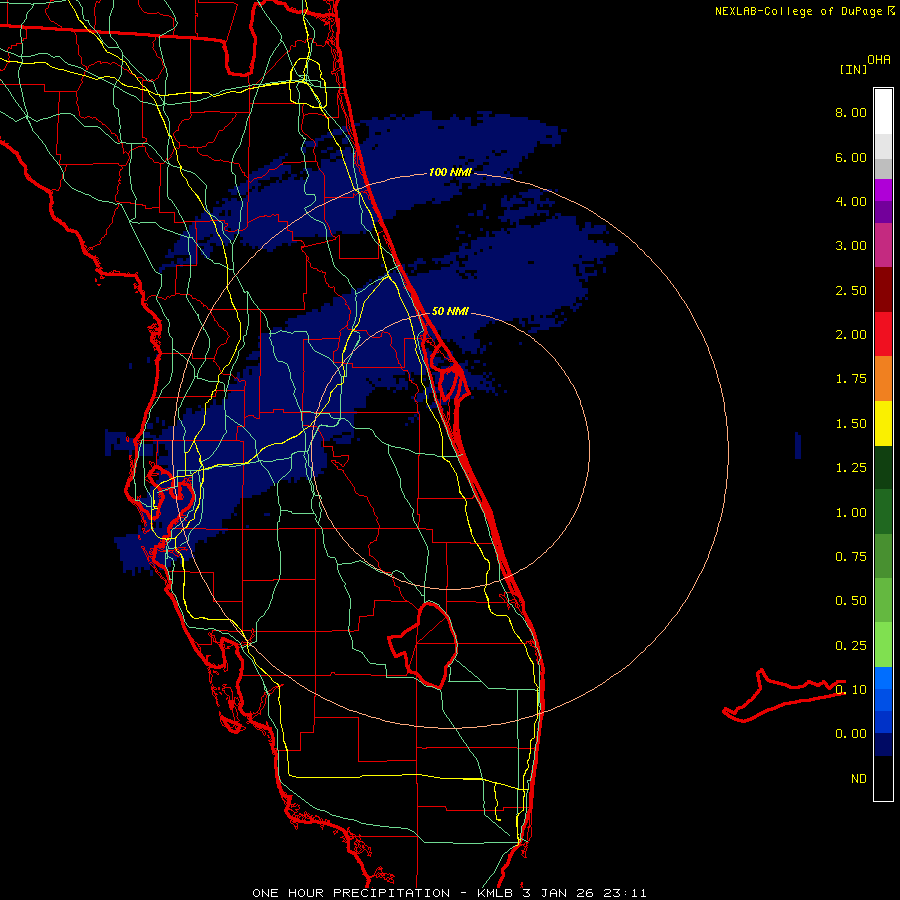The height and width of the screenshot is (900, 900).
Task: Select the 8.00 legend value
Action: click(x=851, y=112)
